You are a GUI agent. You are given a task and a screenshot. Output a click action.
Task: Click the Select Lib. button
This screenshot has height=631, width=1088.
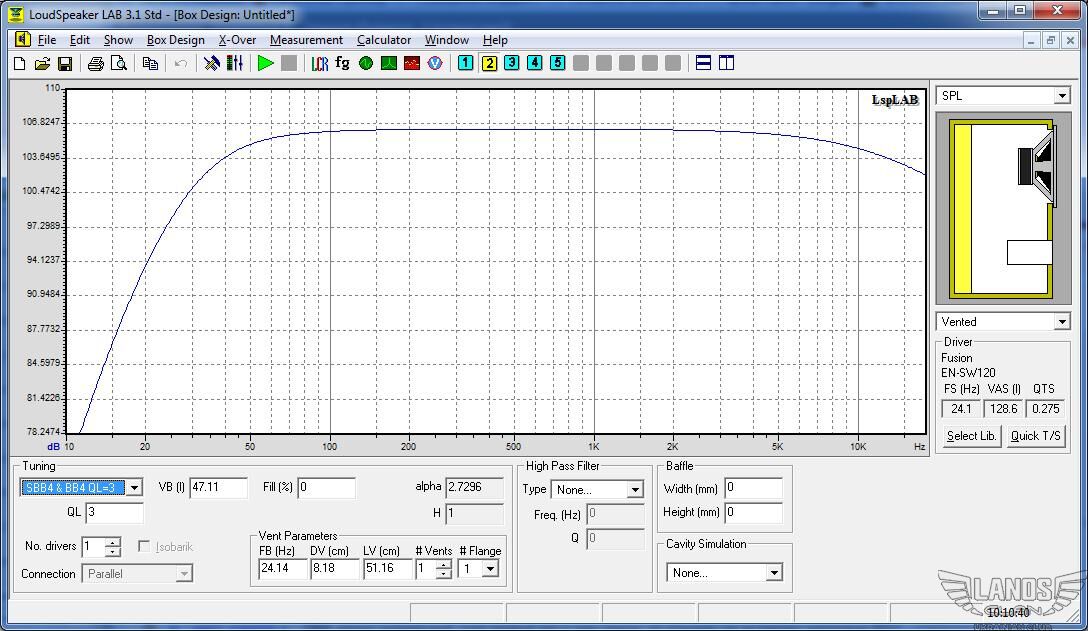971,436
